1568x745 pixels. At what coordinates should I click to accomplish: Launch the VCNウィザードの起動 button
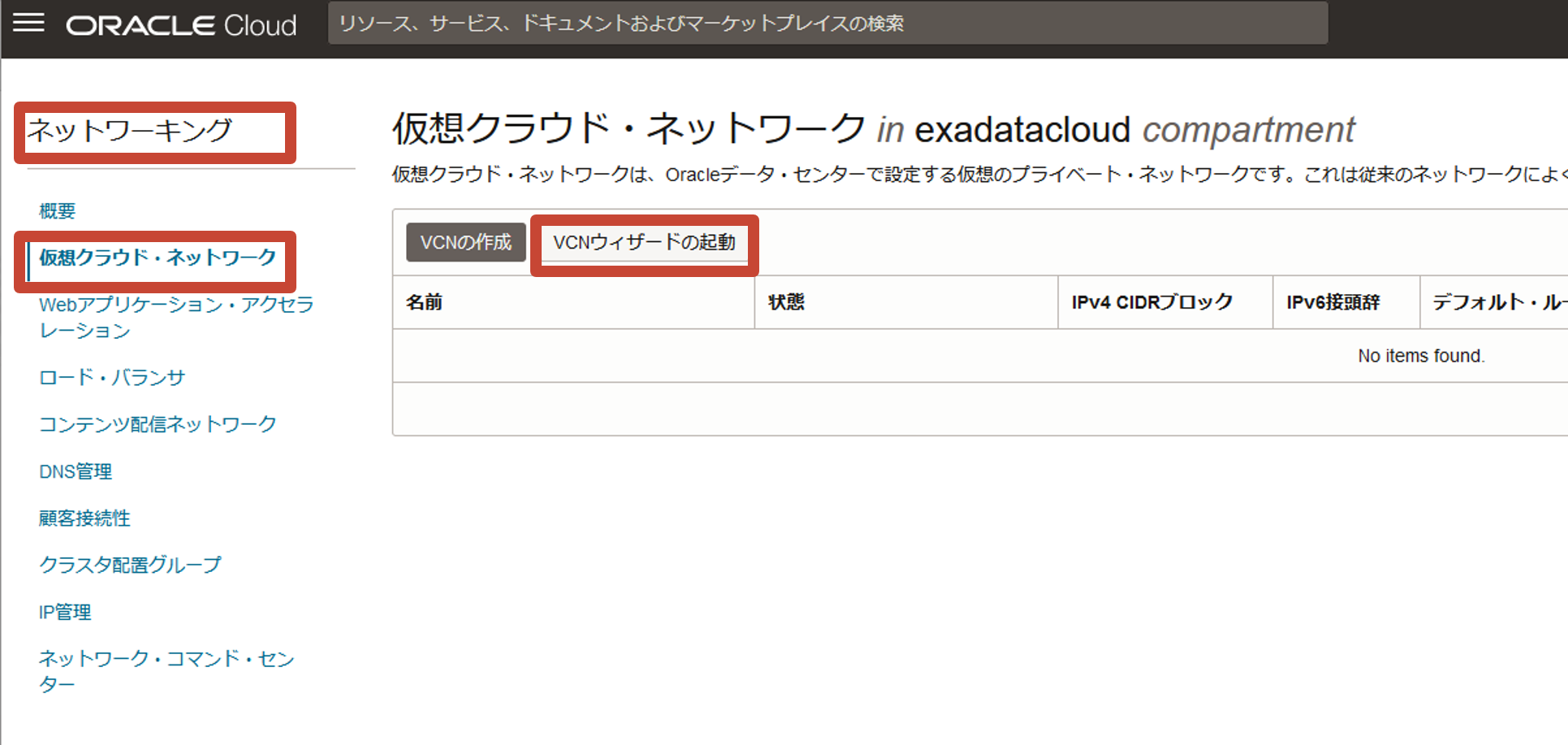(644, 243)
